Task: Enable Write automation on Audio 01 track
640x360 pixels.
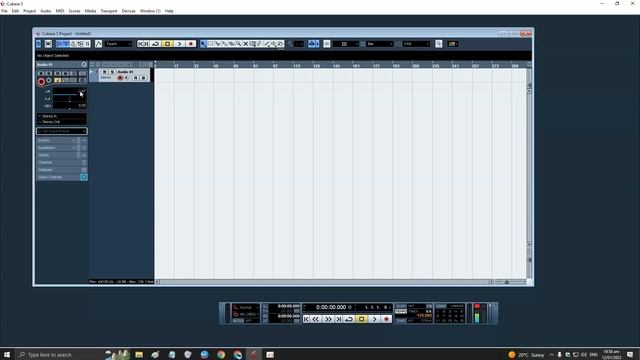Action: (143, 78)
